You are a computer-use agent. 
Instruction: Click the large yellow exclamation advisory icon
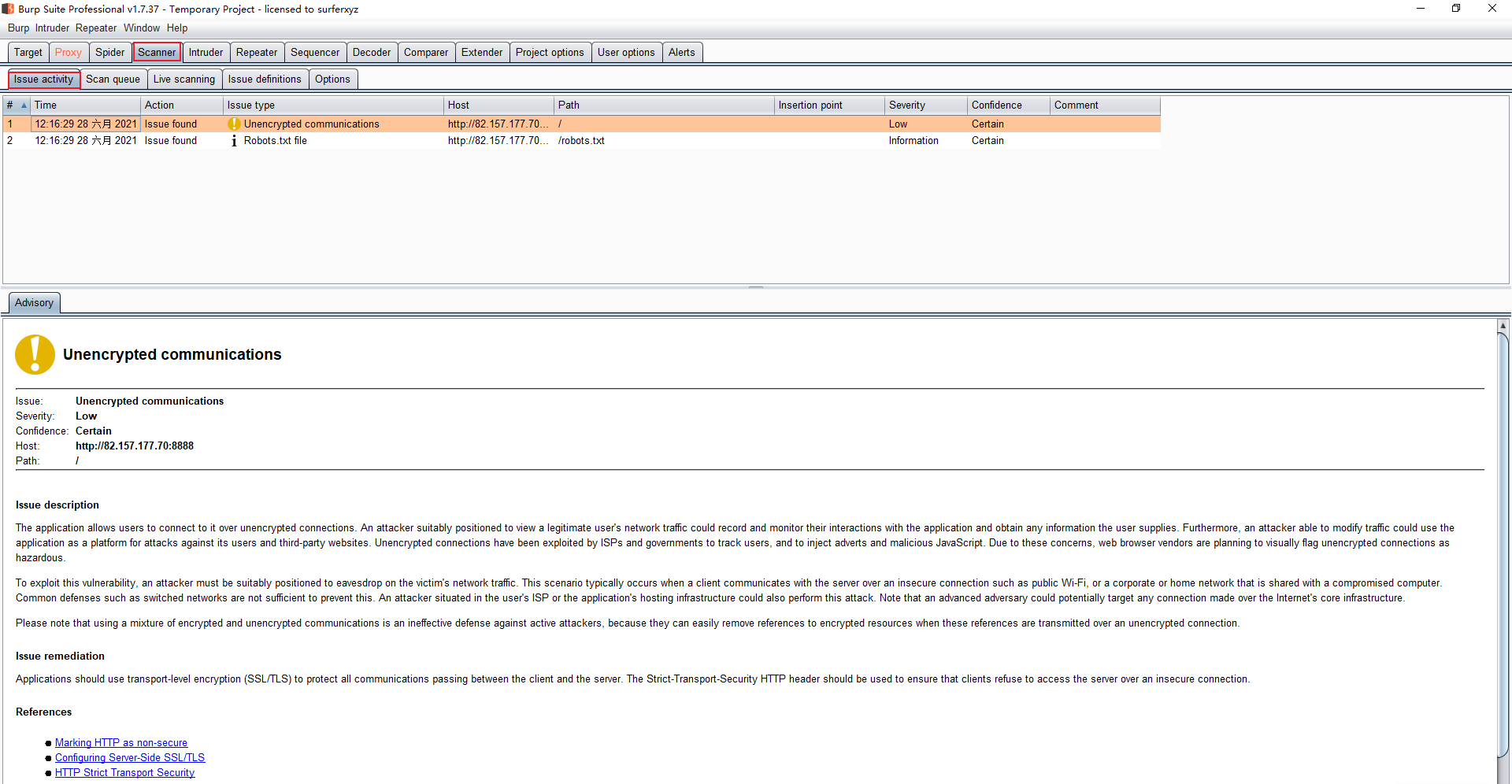coord(35,354)
